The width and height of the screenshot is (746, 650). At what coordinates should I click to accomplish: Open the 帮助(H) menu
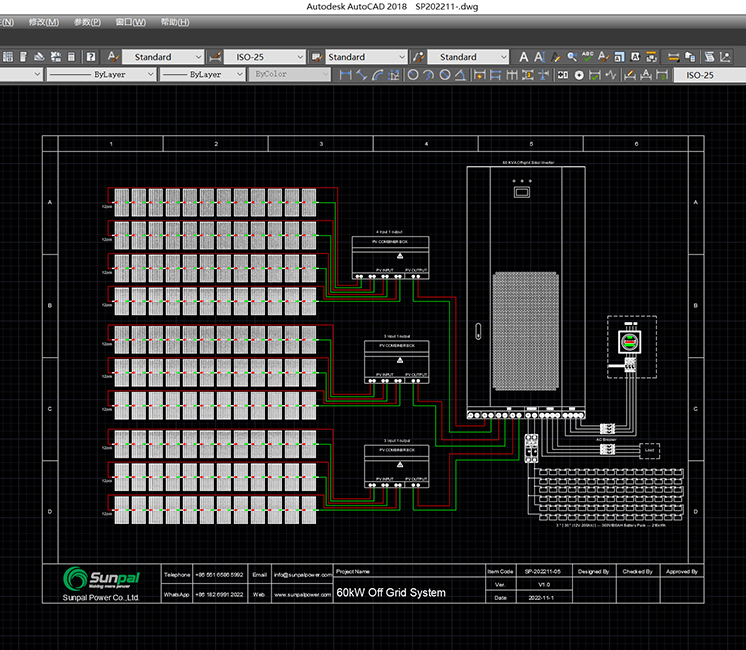click(x=175, y=22)
